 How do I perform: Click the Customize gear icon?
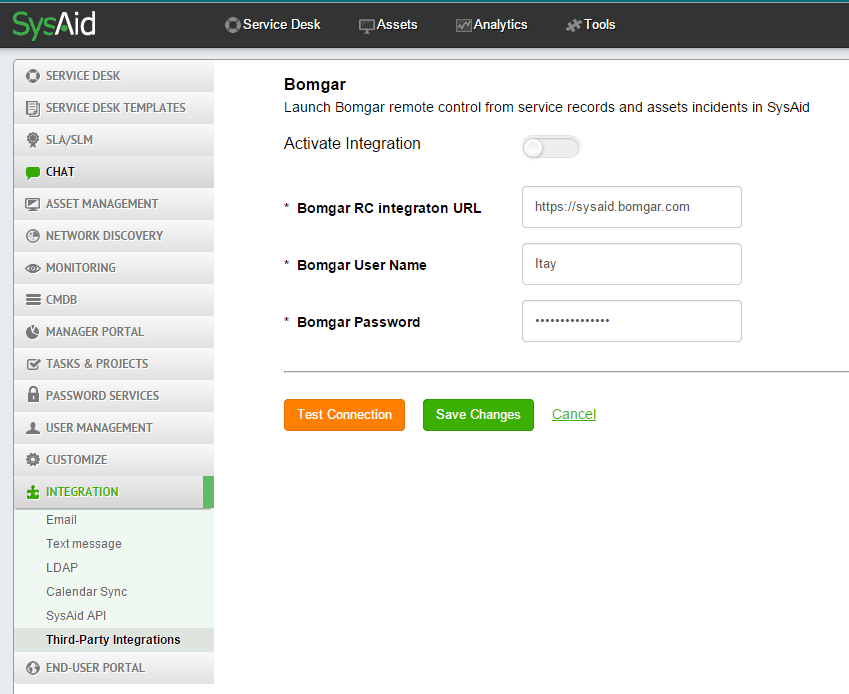point(33,460)
